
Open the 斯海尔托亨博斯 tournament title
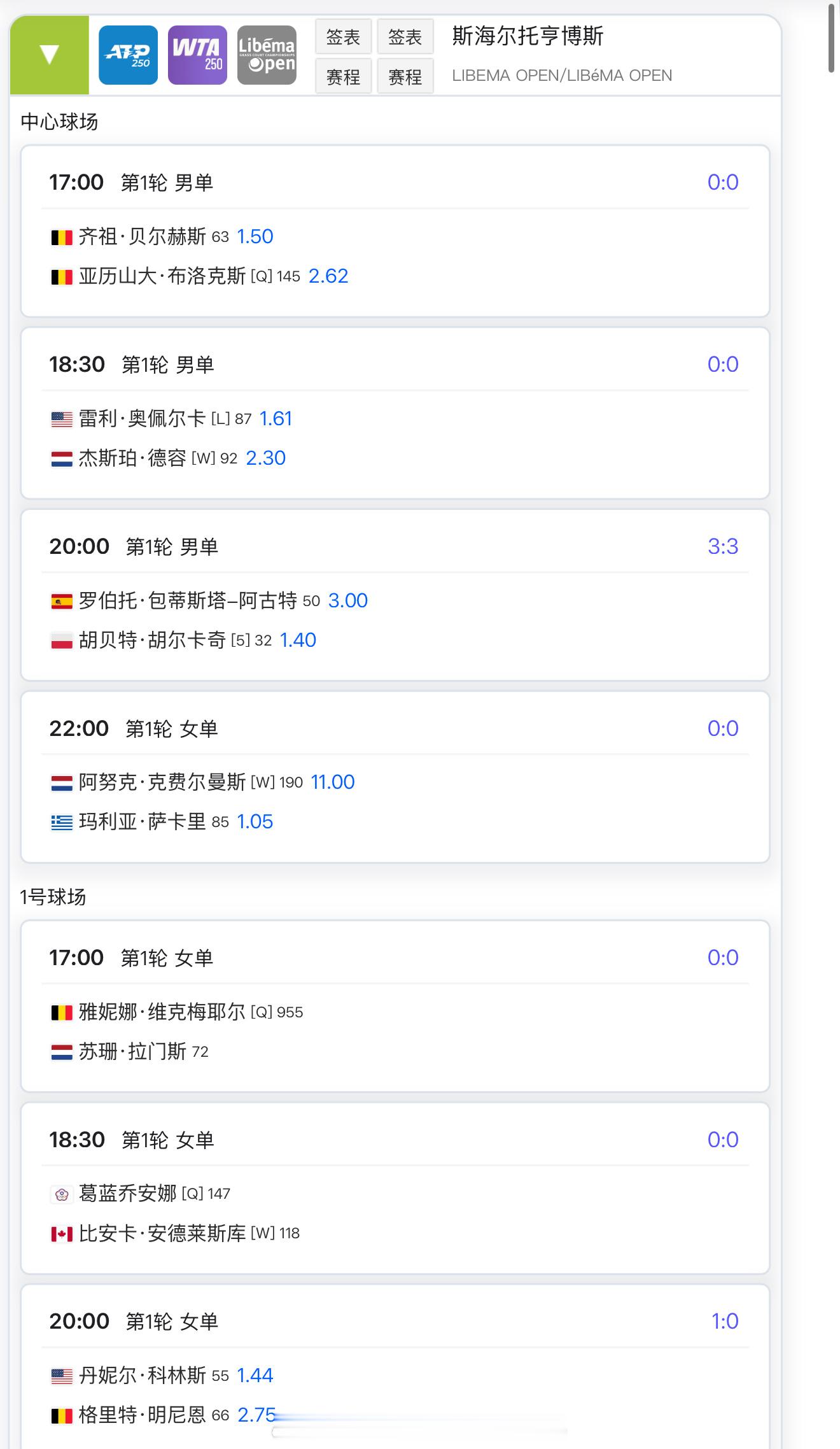(x=528, y=36)
